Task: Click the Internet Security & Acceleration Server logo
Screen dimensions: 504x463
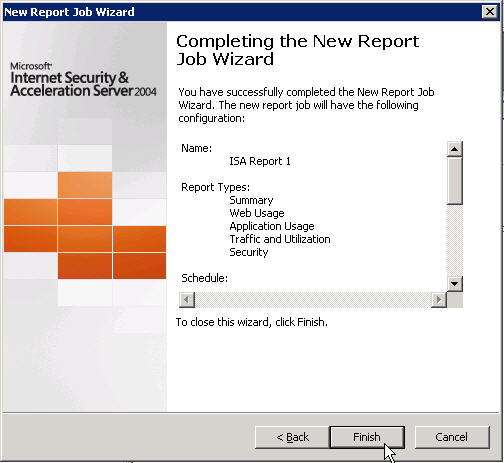Action: pyautogui.click(x=83, y=80)
